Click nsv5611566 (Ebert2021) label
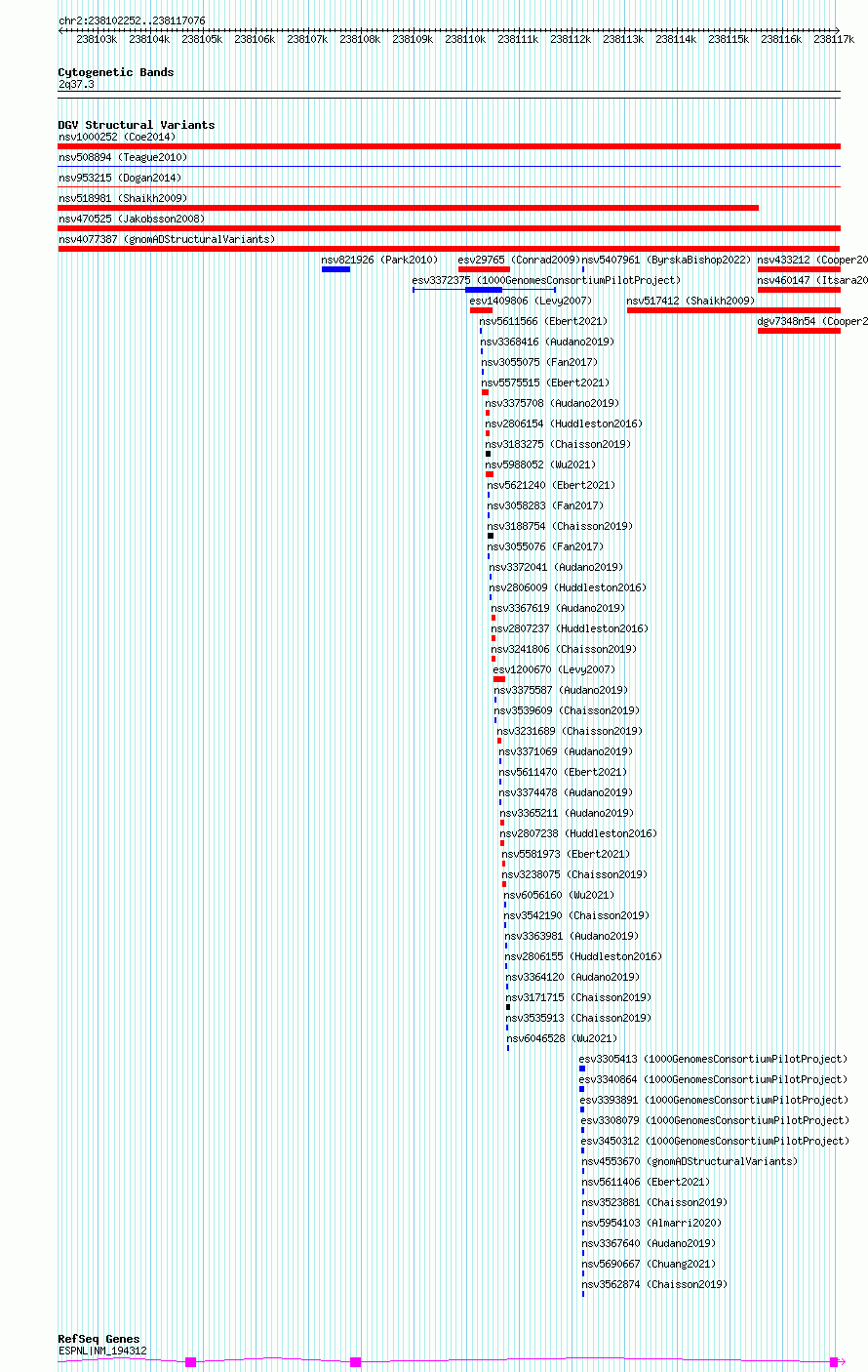868x1372 pixels. pos(543,321)
